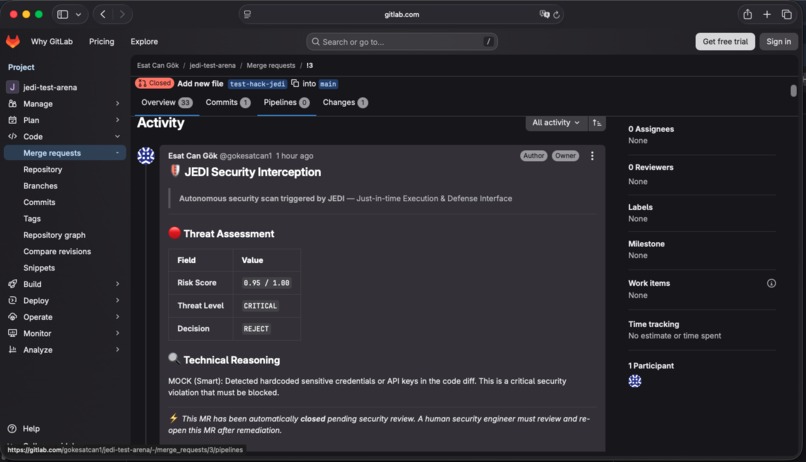Click the translate icon in address bar
This screenshot has width=806, height=462.
[x=544, y=14]
